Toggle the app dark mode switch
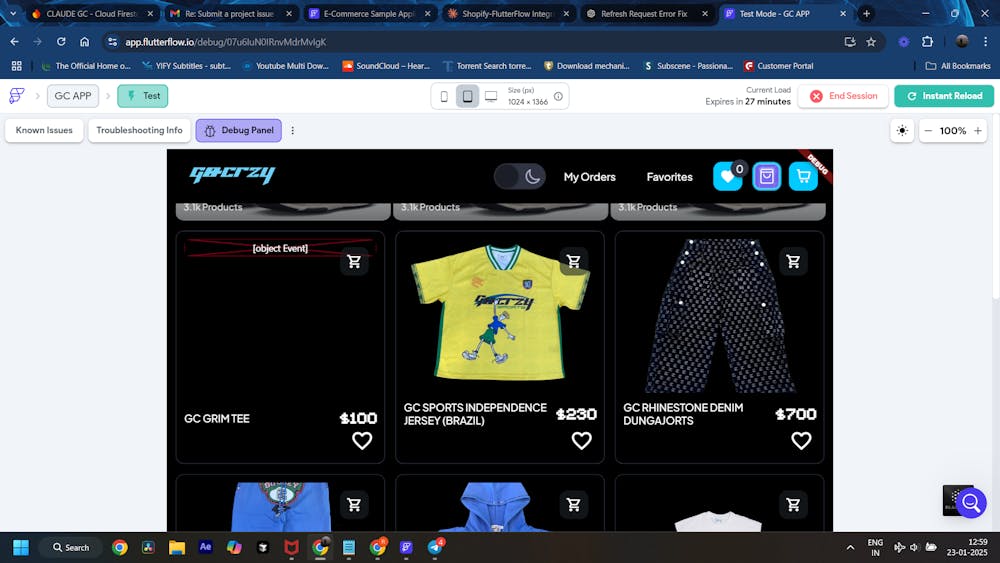 [520, 177]
